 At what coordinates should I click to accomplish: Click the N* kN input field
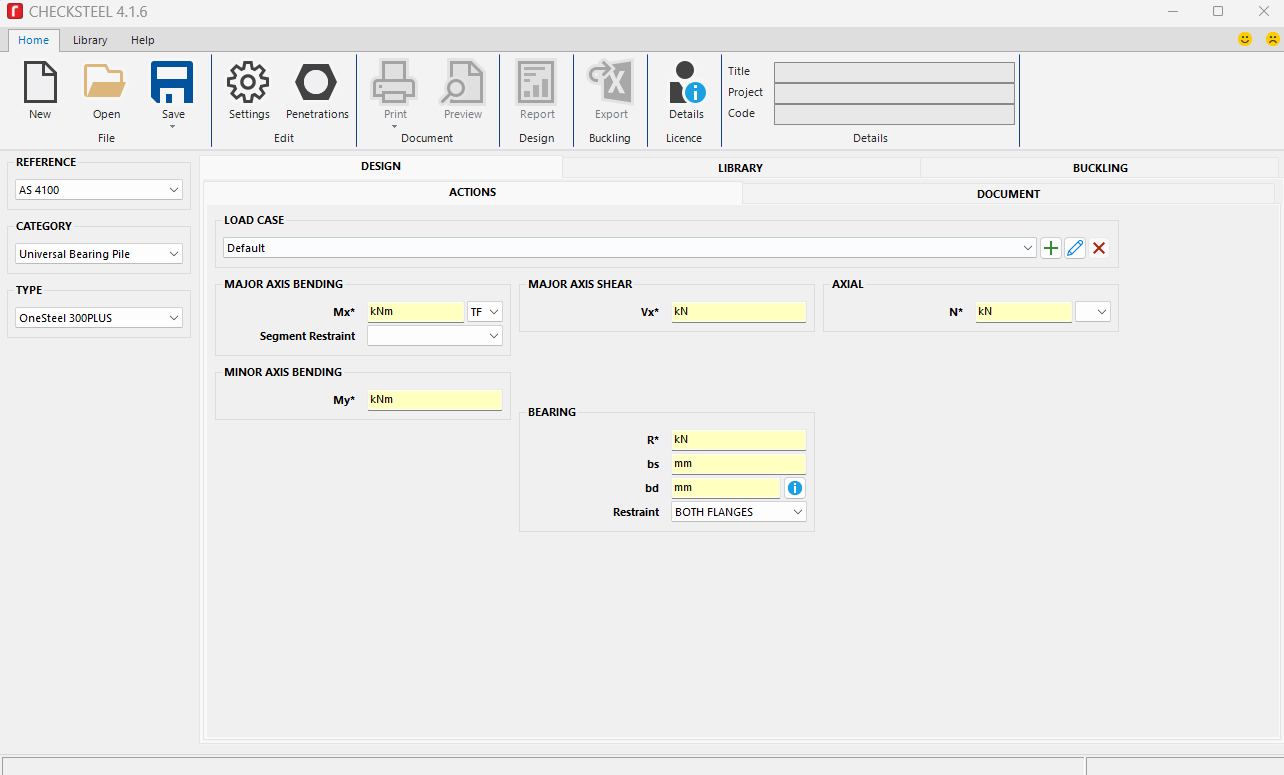coord(1024,312)
